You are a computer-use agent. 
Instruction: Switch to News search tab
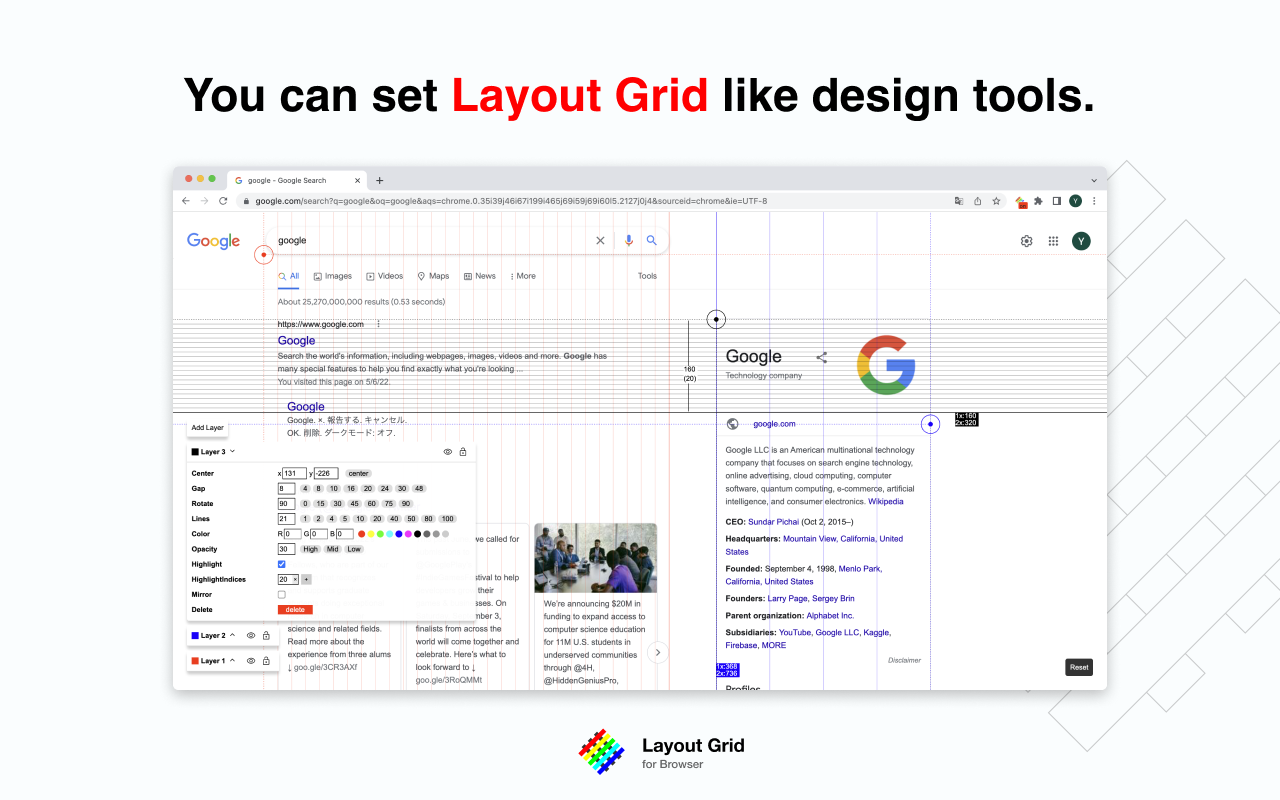coord(480,276)
